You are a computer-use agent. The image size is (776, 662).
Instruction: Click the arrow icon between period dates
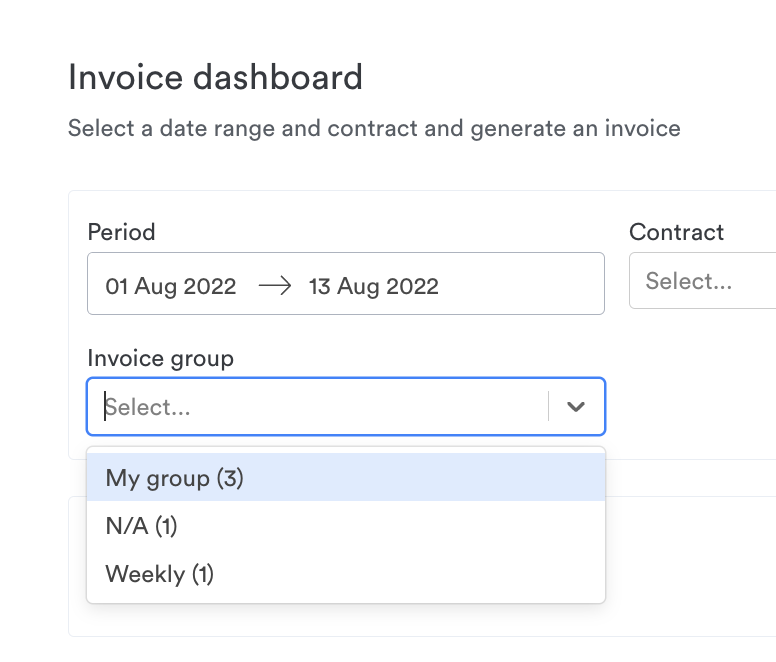[275, 286]
